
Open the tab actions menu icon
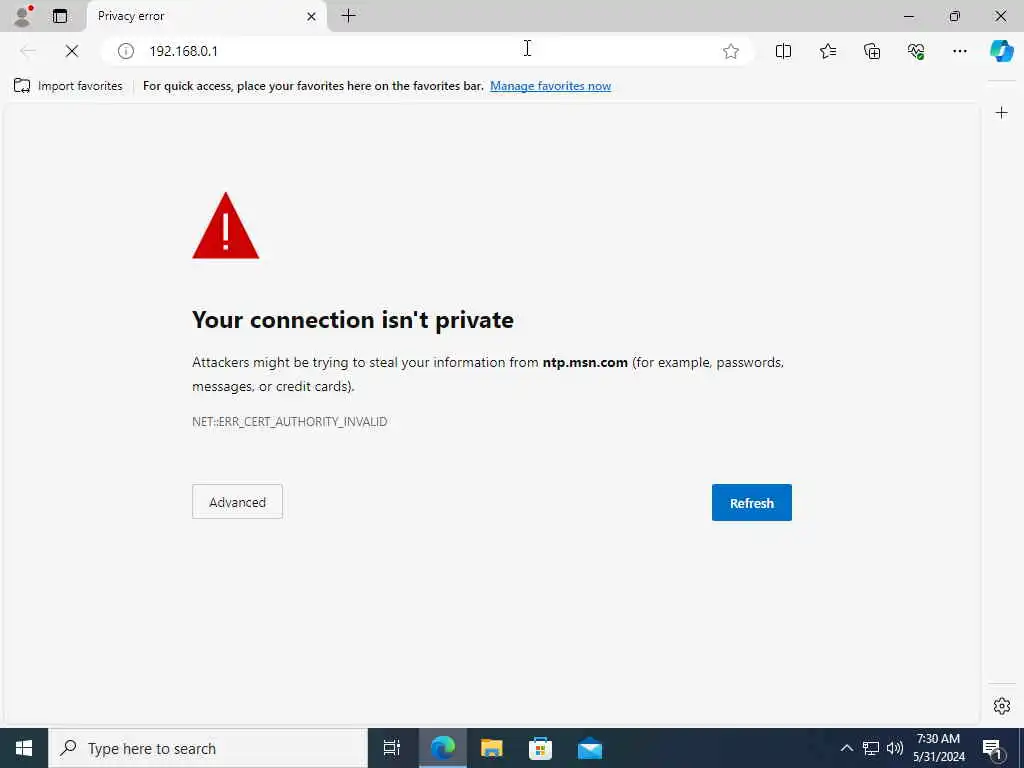click(59, 16)
